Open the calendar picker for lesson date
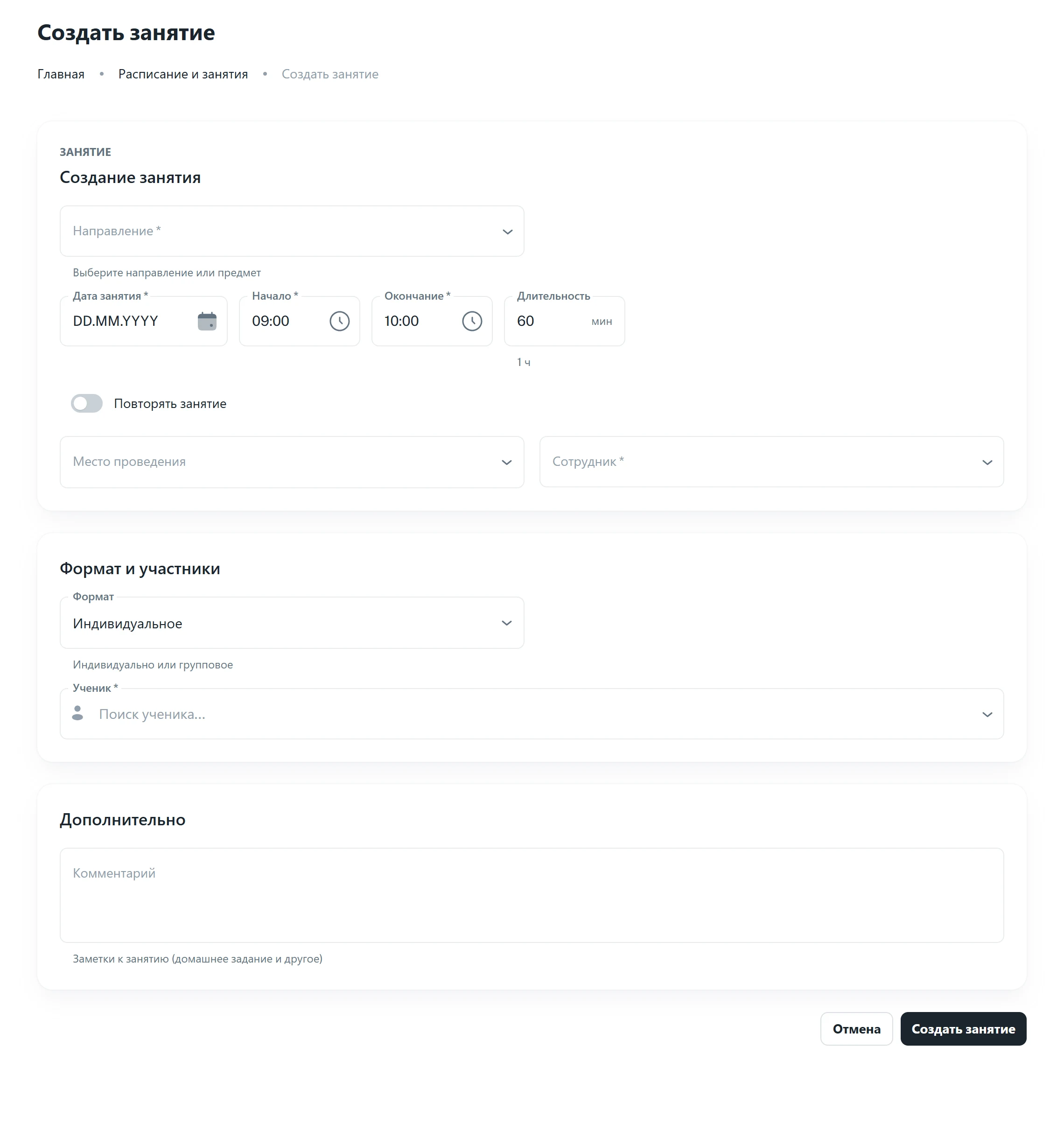1064x1139 pixels. tap(207, 321)
